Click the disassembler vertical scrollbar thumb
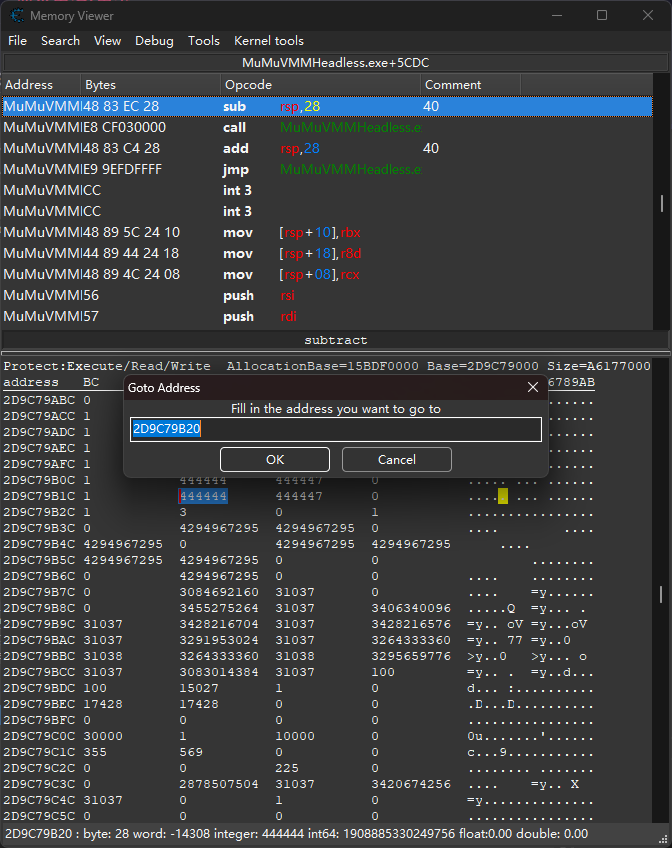 pyautogui.click(x=662, y=203)
